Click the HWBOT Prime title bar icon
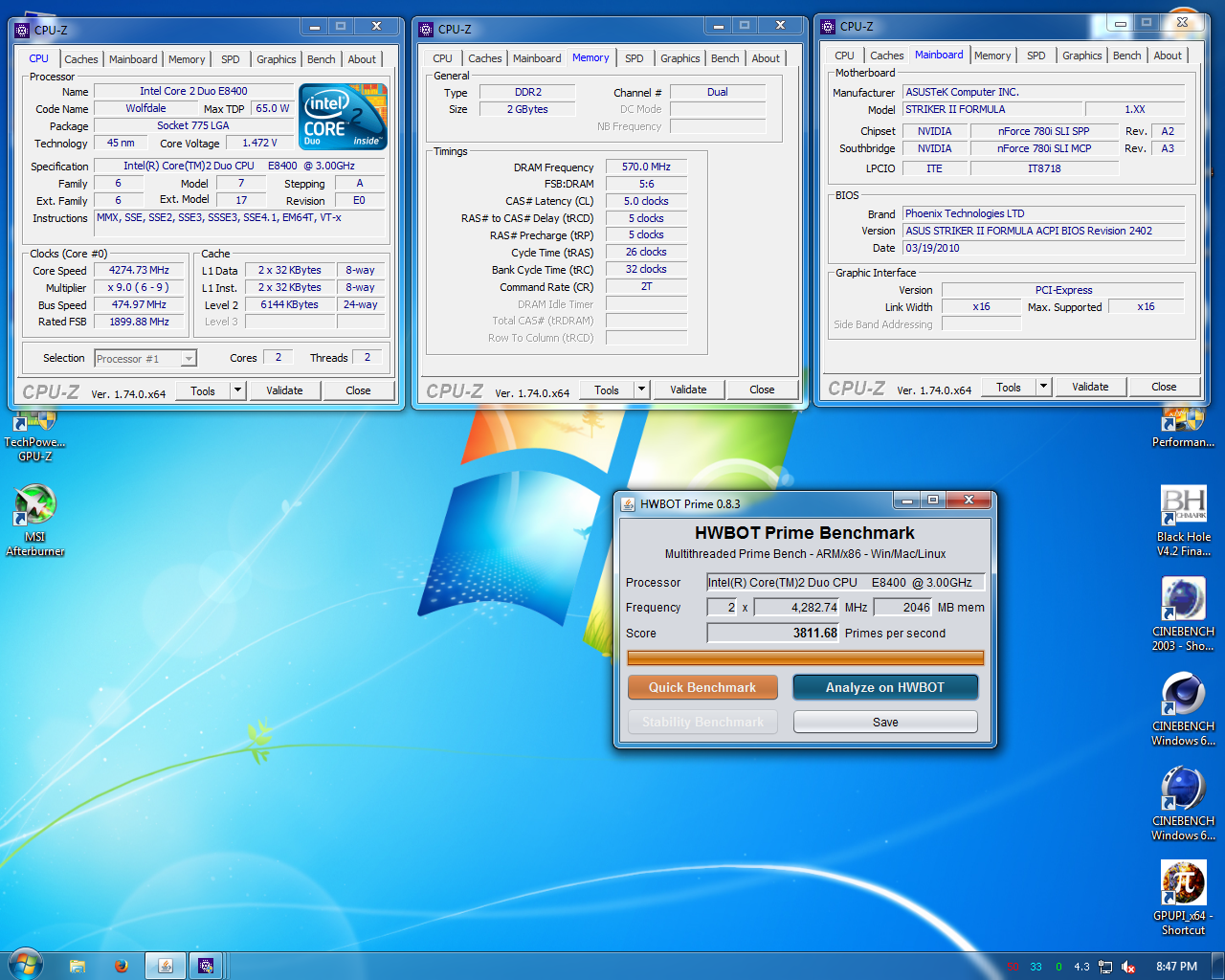 (x=628, y=504)
